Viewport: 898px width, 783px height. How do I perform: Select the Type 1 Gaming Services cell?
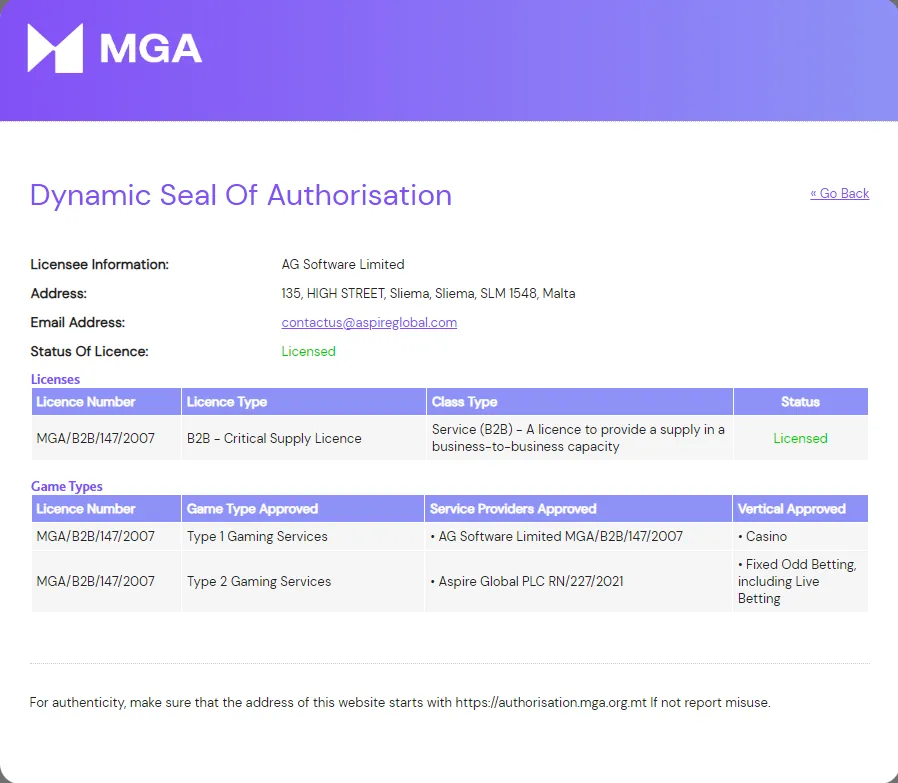(257, 536)
